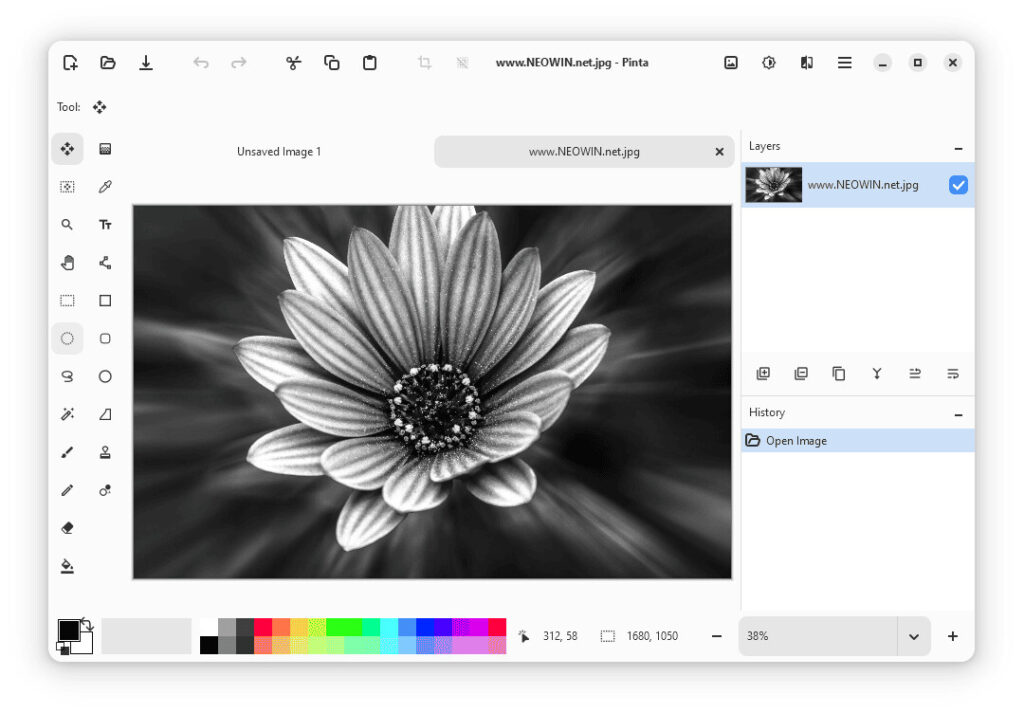Select the Magic Wand tool
The width and height of the screenshot is (1024, 713).
(x=67, y=414)
